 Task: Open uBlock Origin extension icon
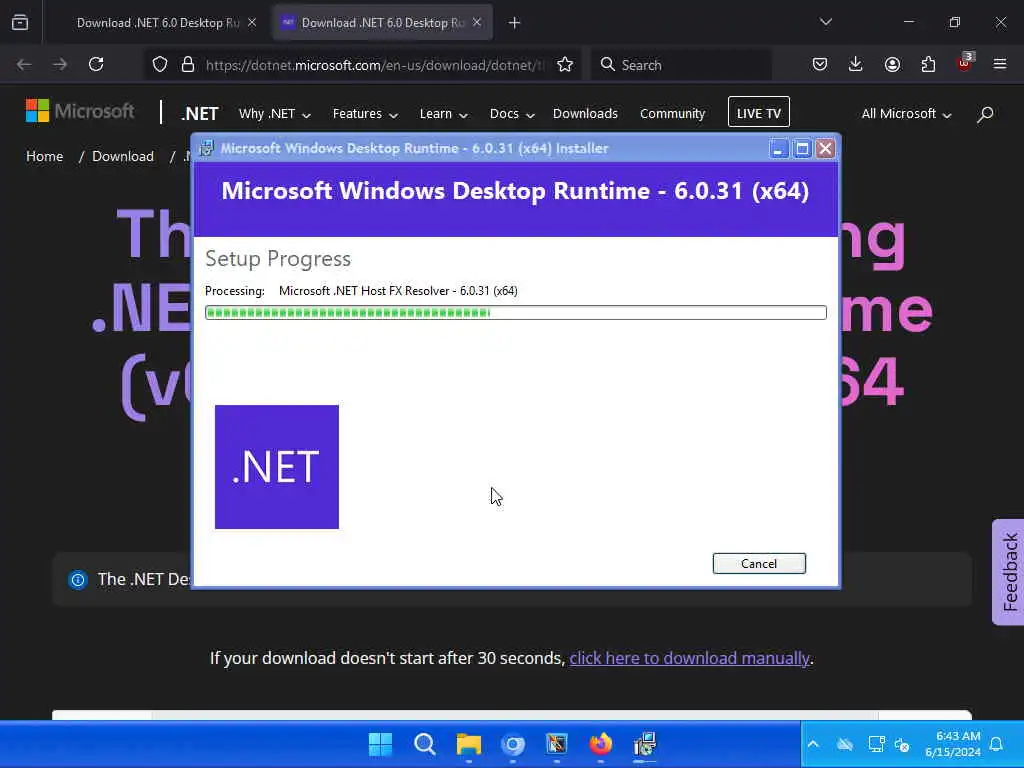[964, 63]
